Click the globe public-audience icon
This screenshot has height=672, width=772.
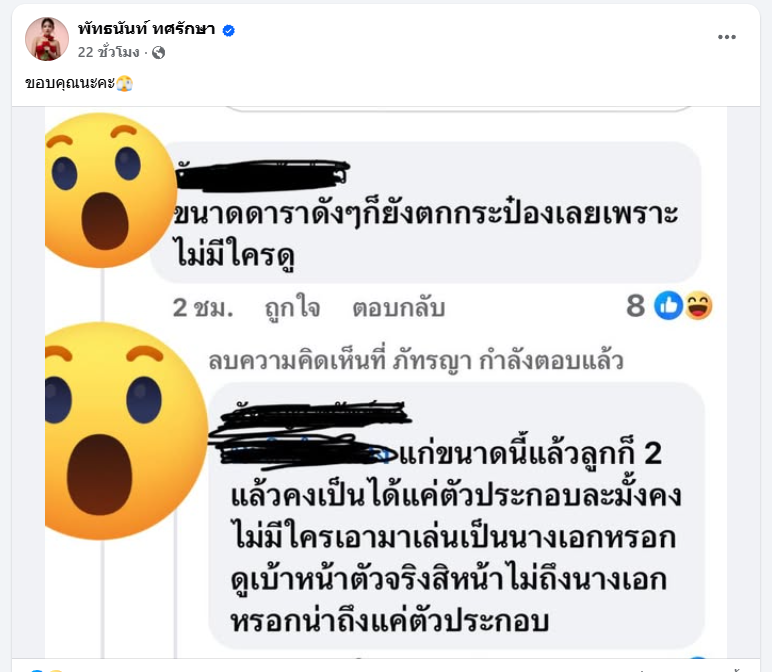tap(159, 52)
